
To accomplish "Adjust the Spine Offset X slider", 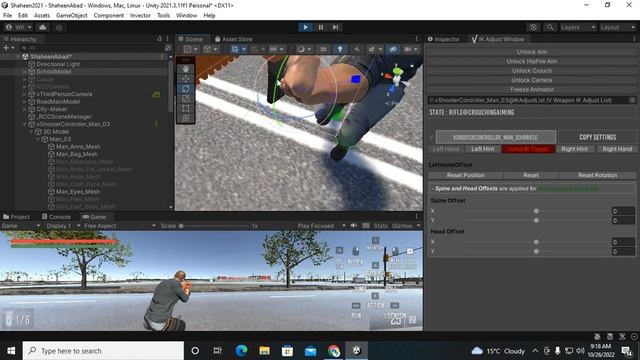I will tap(536, 211).
